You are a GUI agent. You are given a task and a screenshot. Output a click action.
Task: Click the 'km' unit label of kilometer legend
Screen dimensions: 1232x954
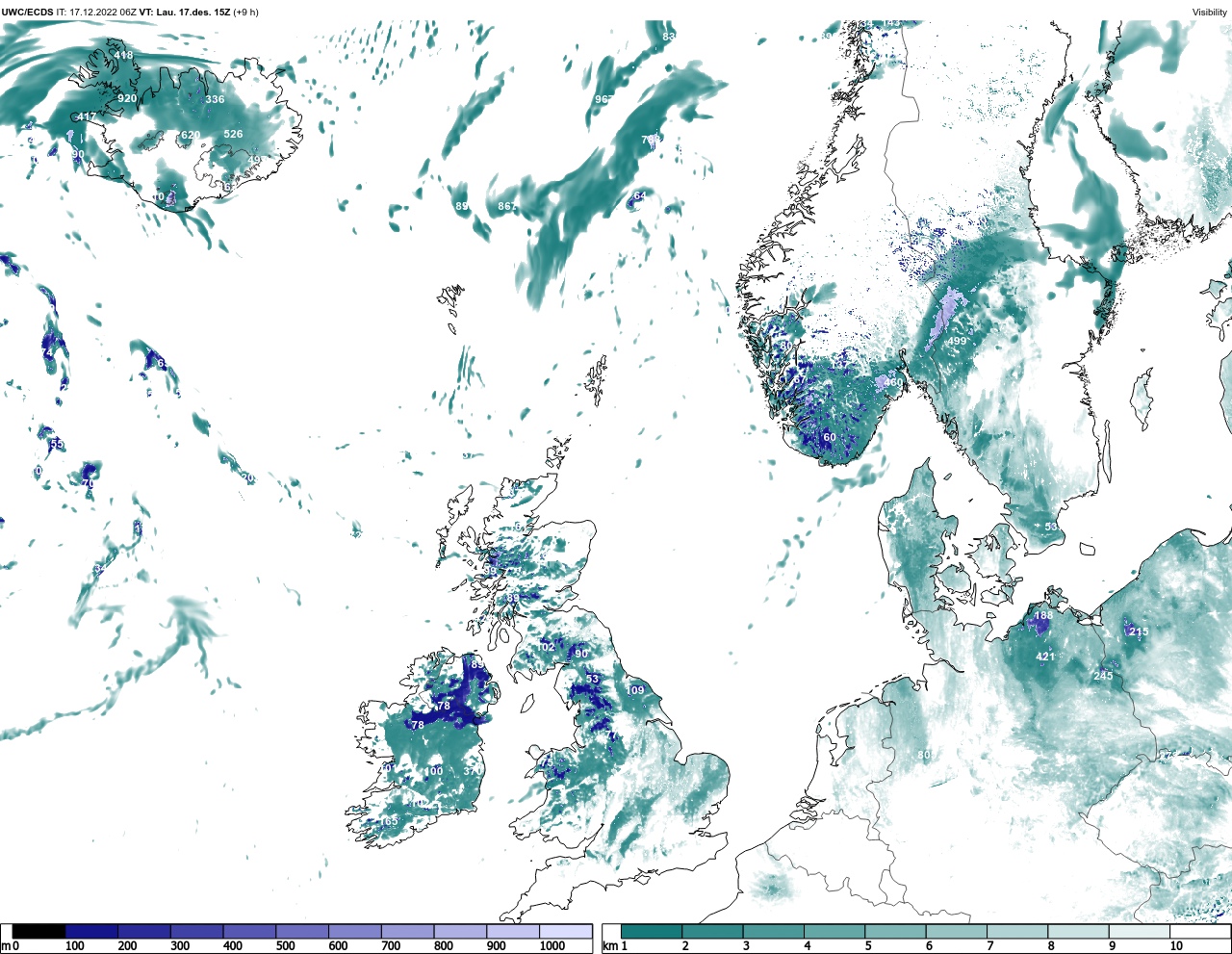pos(609,946)
